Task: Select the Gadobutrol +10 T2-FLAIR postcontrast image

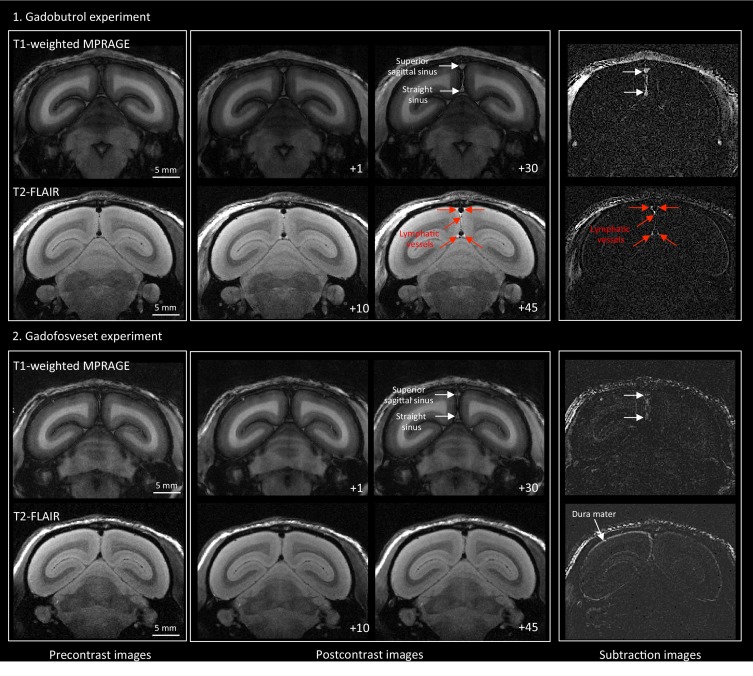Action: 283,252
